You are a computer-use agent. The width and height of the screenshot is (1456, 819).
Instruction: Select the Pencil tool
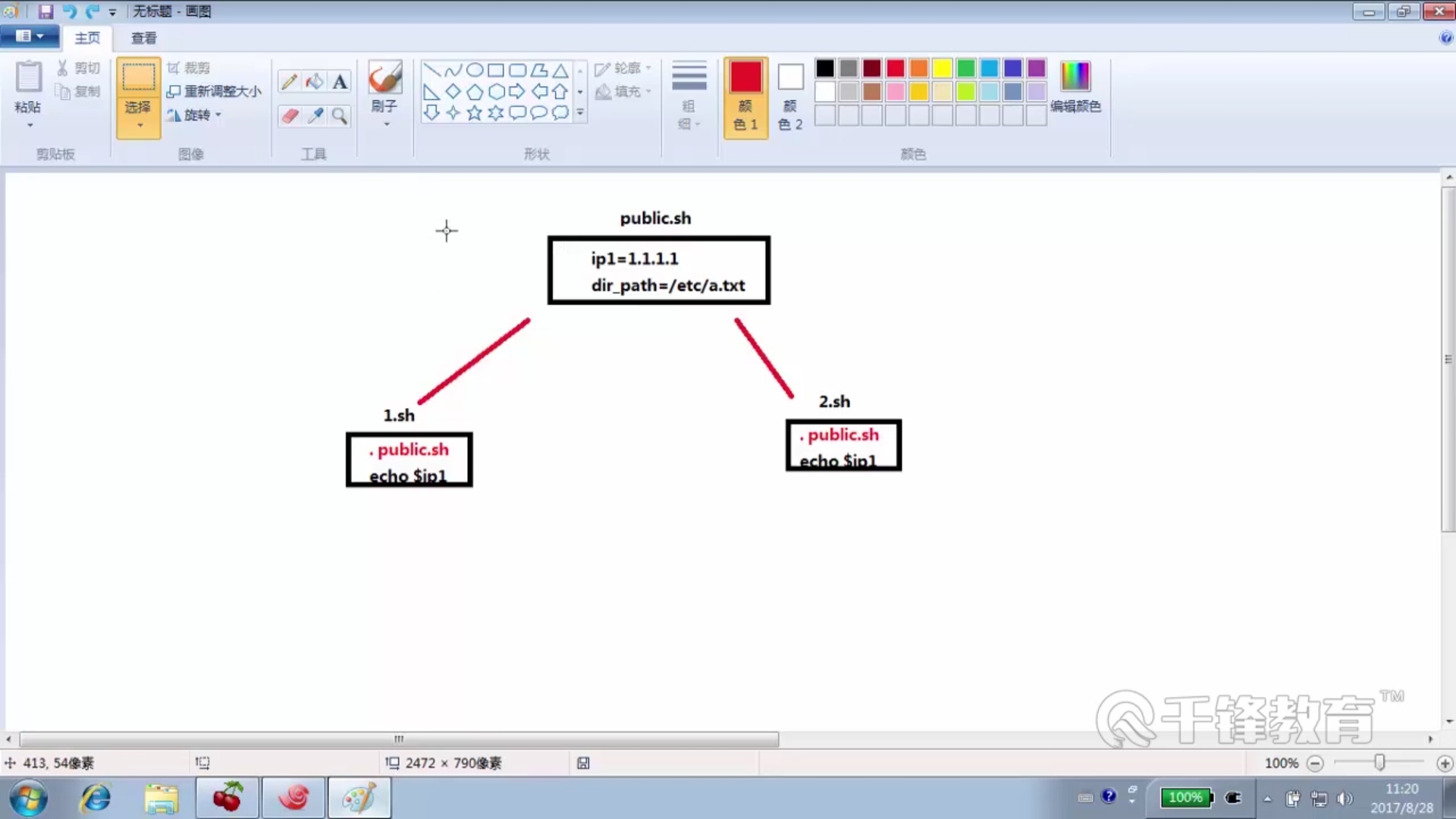[289, 81]
